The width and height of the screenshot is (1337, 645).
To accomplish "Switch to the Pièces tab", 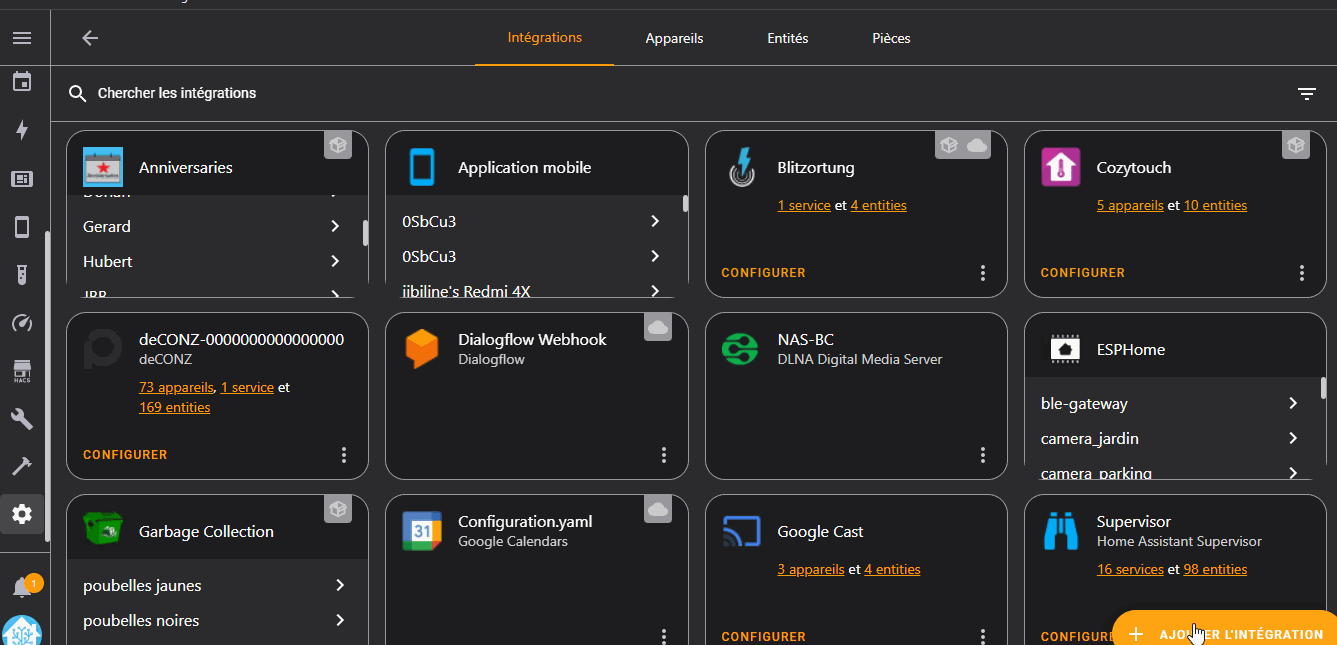I will (x=891, y=39).
